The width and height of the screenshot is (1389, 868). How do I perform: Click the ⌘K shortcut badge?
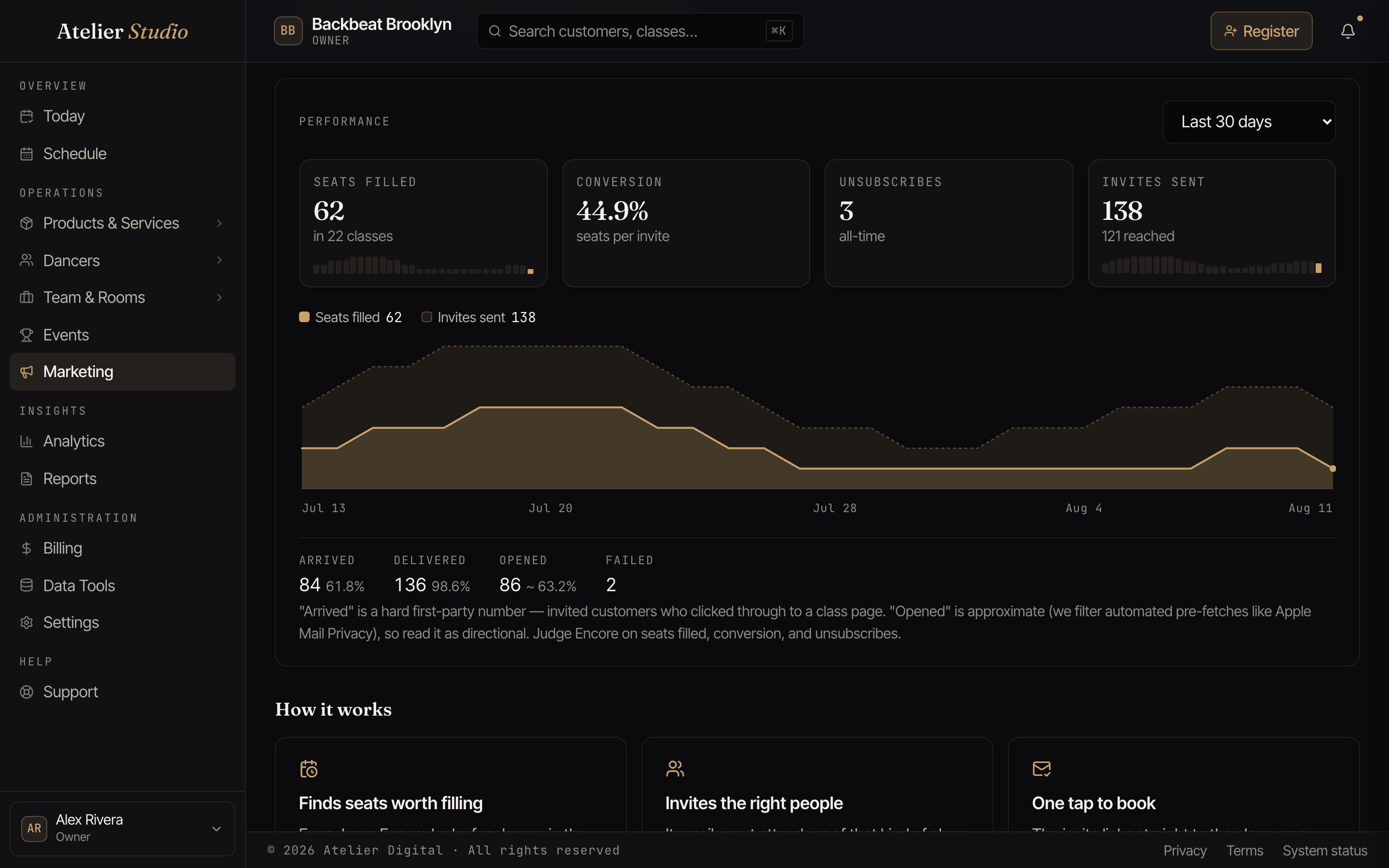(779, 31)
